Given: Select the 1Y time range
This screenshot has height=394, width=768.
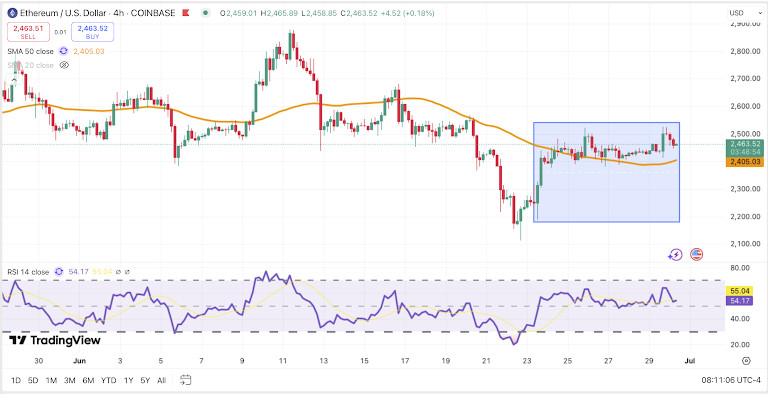Looking at the screenshot, I should [x=128, y=380].
